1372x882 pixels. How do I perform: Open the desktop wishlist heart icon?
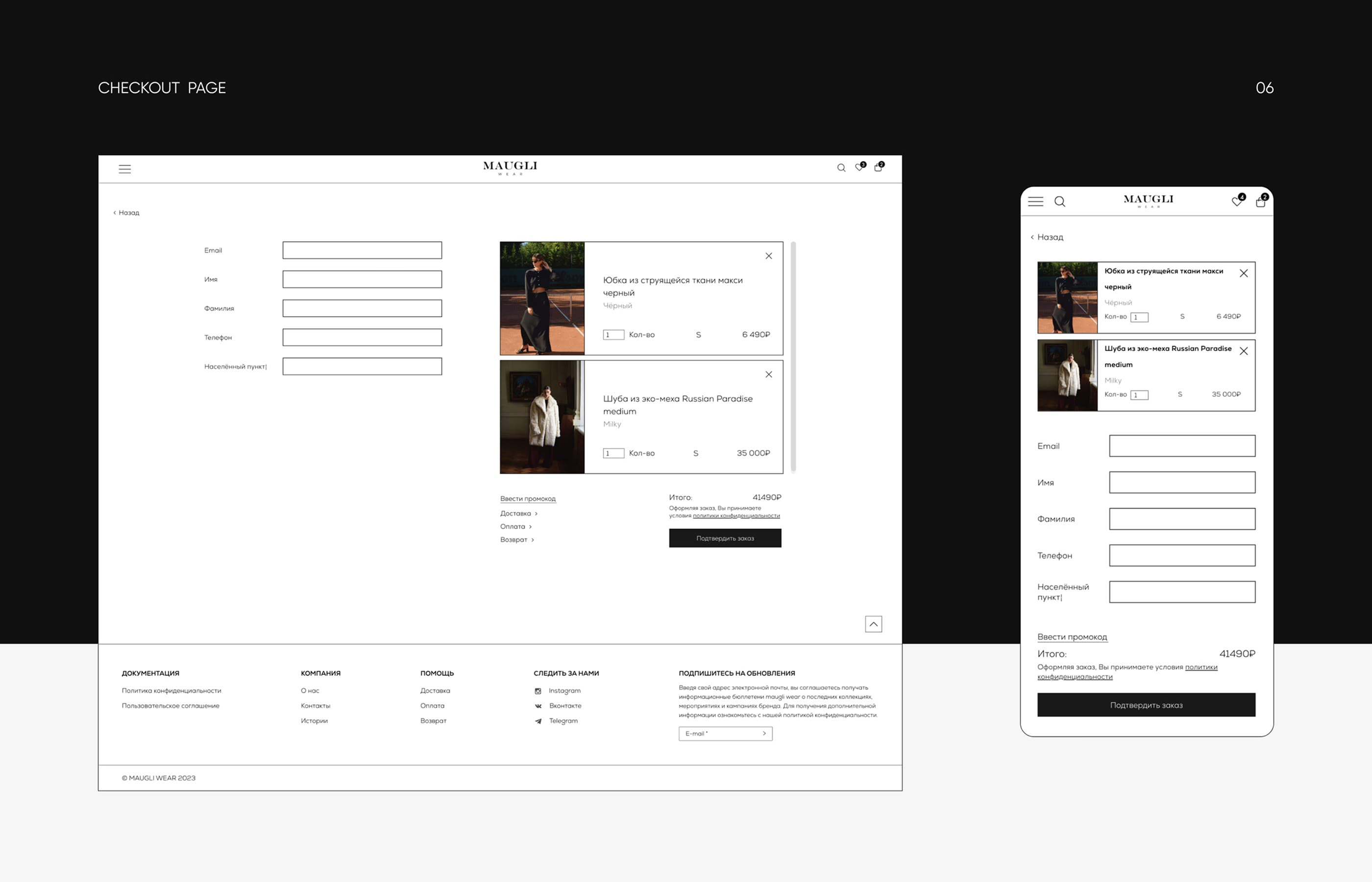[859, 167]
